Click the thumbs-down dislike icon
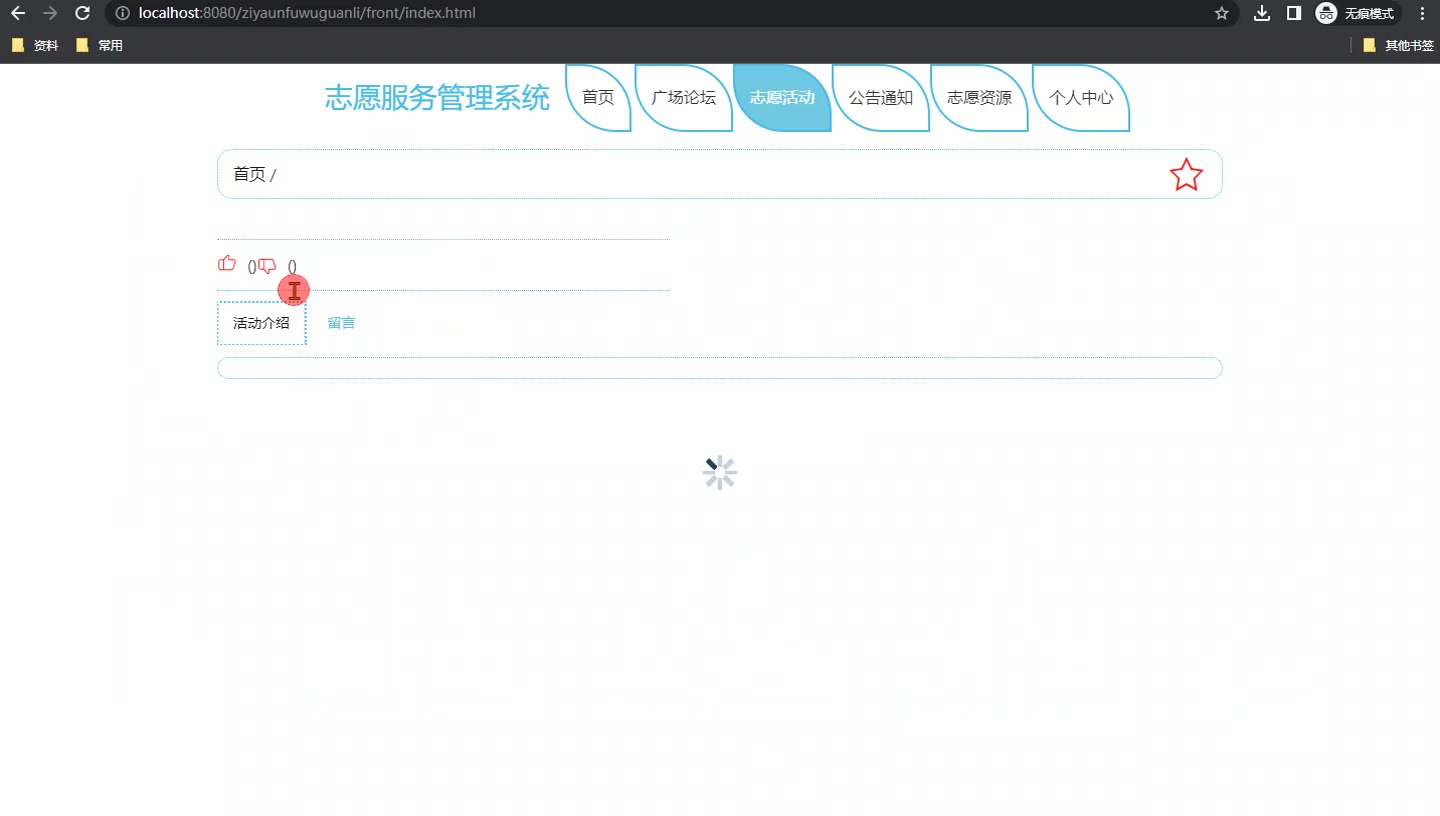This screenshot has width=1440, height=816. point(267,265)
